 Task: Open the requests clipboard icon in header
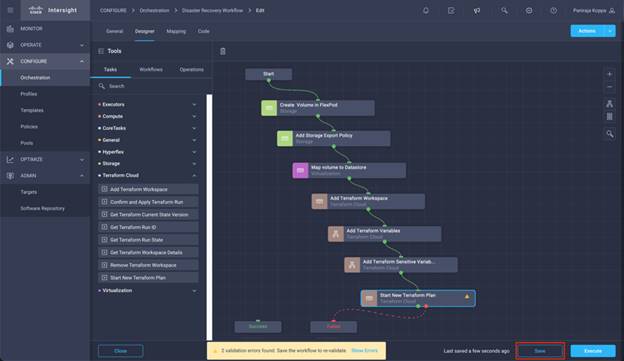tap(451, 11)
